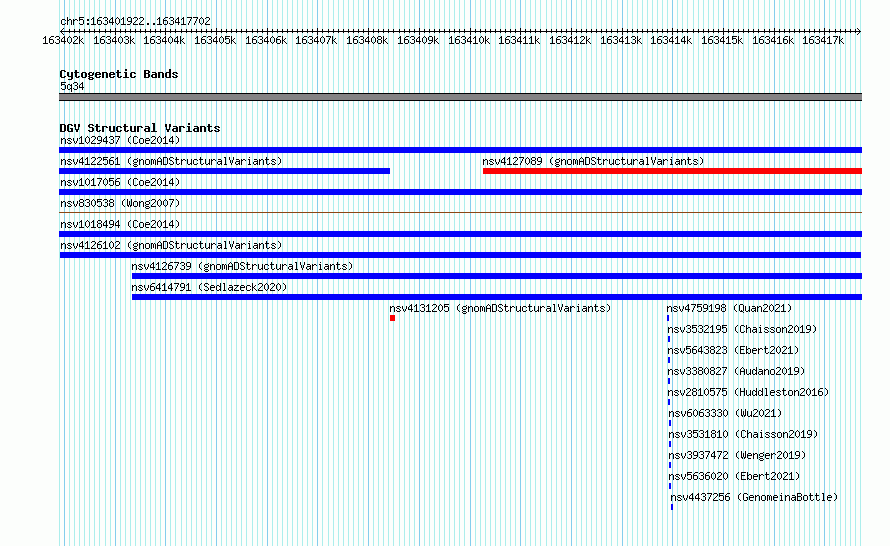Image resolution: width=890 pixels, height=546 pixels.
Task: Open nsv4126102 (gnomADStructuralVariants) label
Action: [x=171, y=245]
